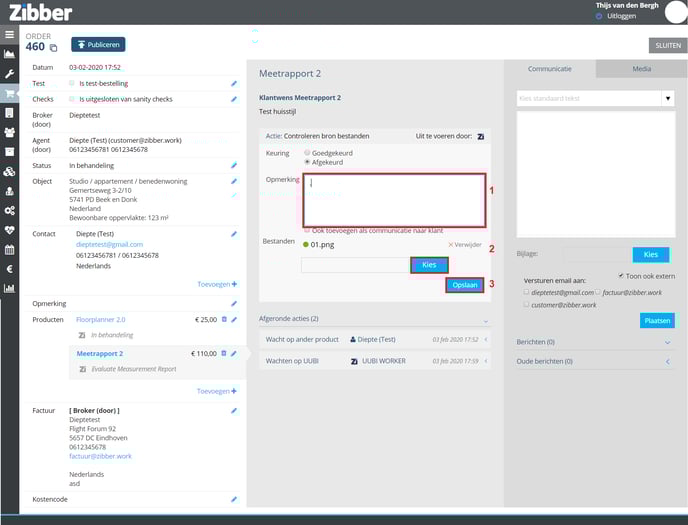Select the Communicatie tab

click(549, 69)
